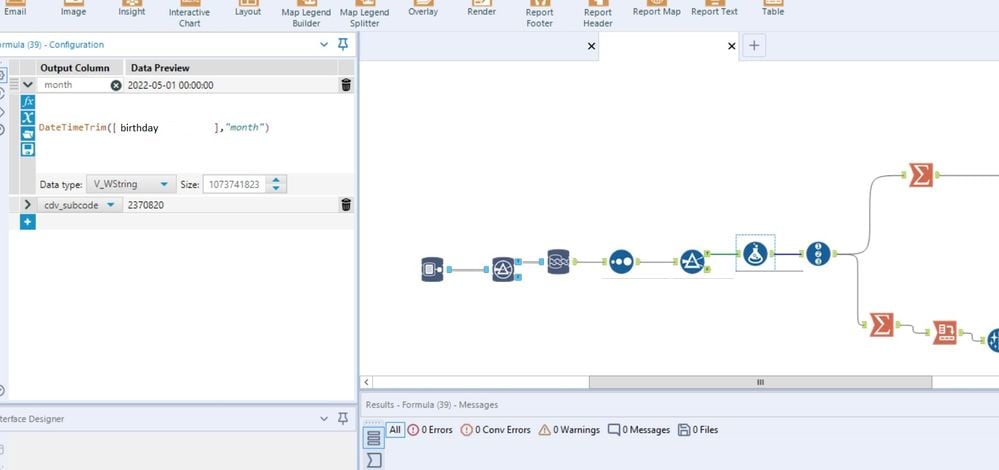Open the saved expressions folder icon
Image resolution: width=999 pixels, height=470 pixels.
[27, 134]
